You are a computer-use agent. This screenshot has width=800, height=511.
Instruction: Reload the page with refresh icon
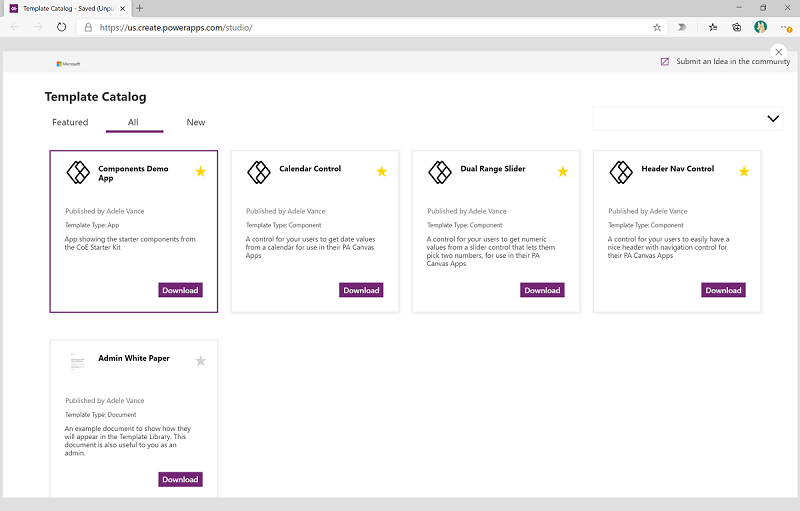click(x=61, y=27)
